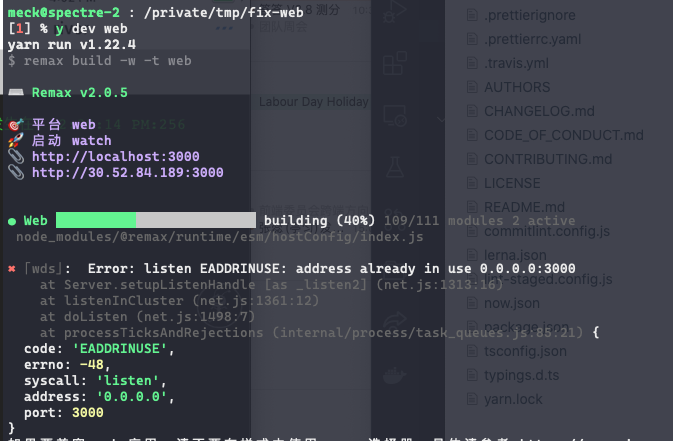This screenshot has width=673, height=441.
Task: Click 'at Server.setupListenHandle' stack trace line
Action: click(271, 285)
